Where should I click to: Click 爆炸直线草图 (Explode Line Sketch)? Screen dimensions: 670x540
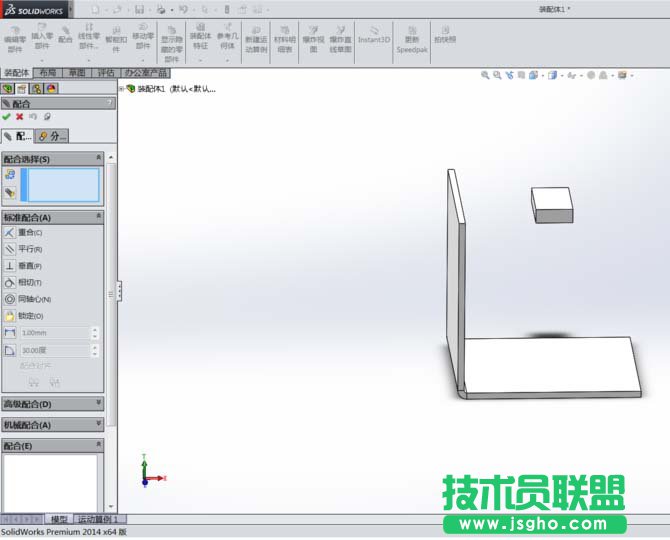click(x=341, y=39)
